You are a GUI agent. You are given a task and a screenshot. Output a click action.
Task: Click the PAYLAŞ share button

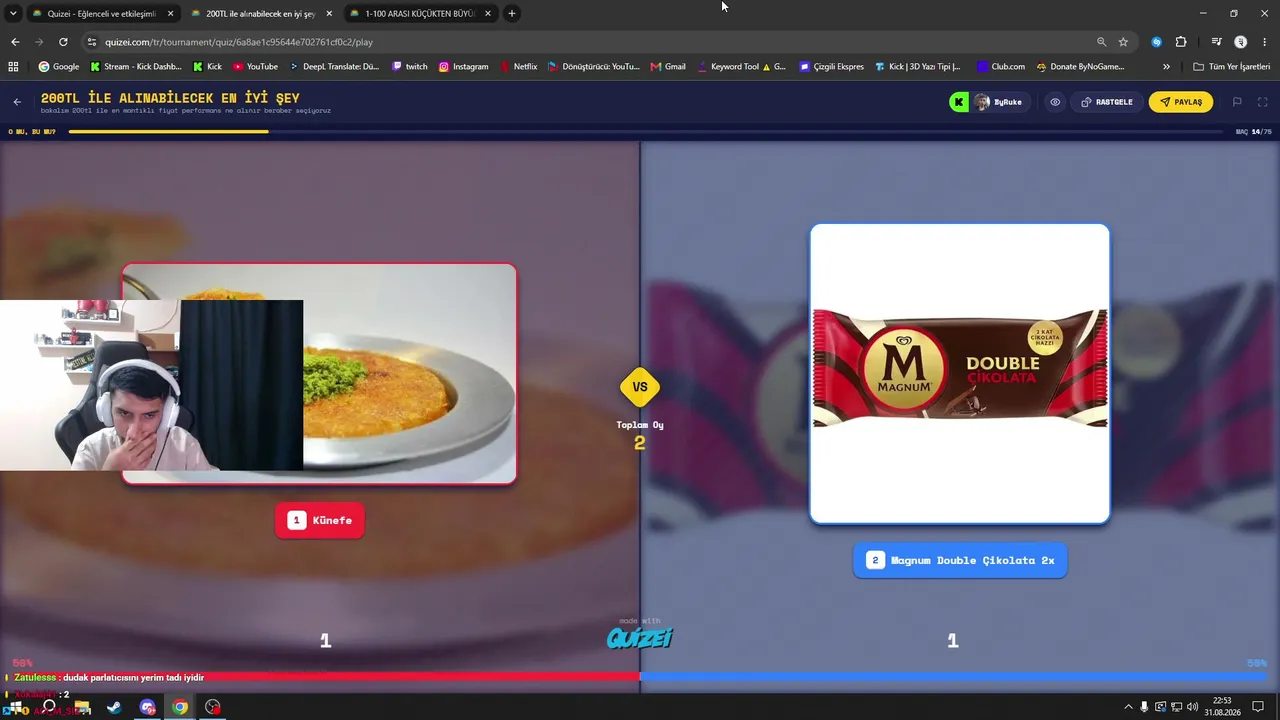[1181, 102]
